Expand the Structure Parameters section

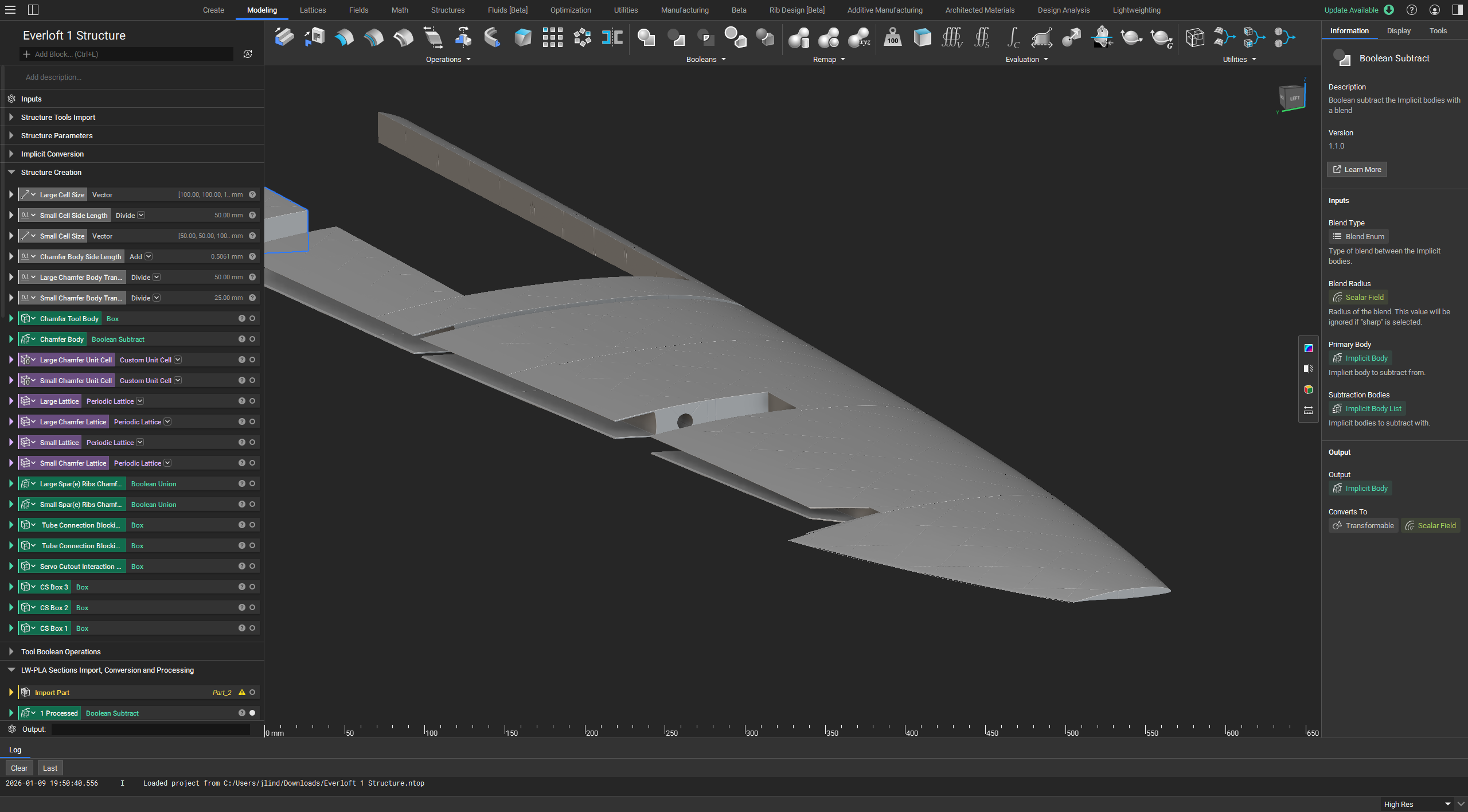(x=10, y=135)
